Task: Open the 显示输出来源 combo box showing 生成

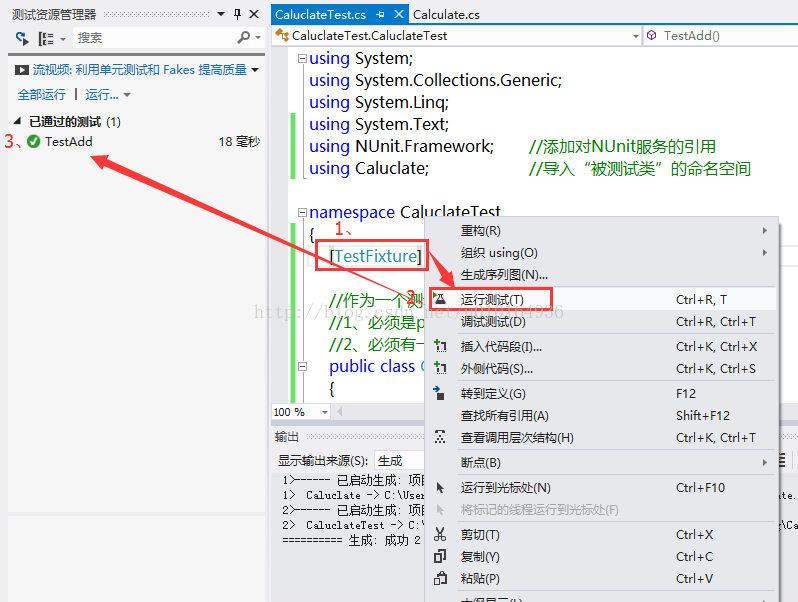Action: [399, 461]
